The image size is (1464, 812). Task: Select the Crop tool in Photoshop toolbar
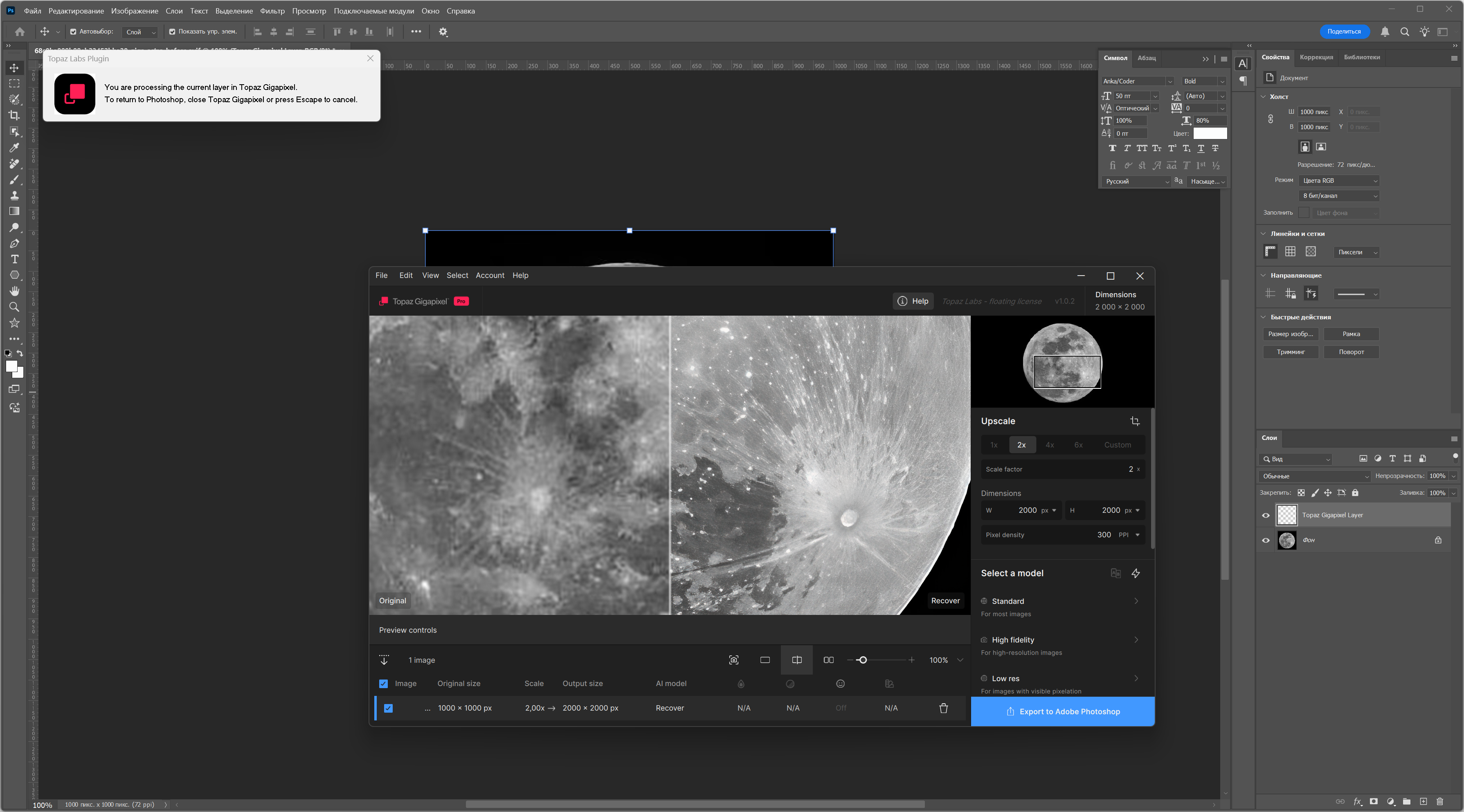[x=14, y=115]
